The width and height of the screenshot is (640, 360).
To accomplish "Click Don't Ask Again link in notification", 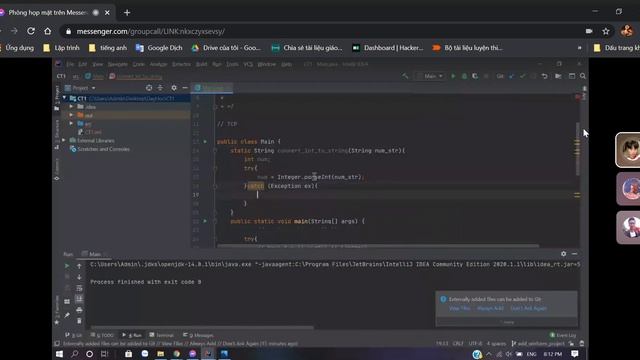I will click(x=528, y=309).
